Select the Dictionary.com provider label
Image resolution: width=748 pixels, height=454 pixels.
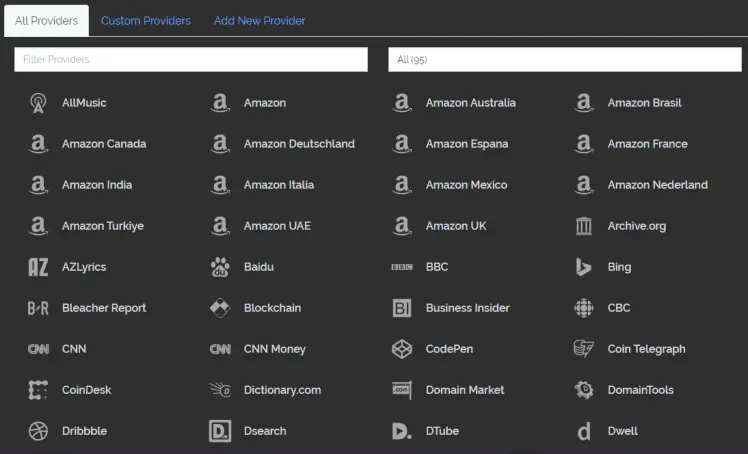pos(282,390)
